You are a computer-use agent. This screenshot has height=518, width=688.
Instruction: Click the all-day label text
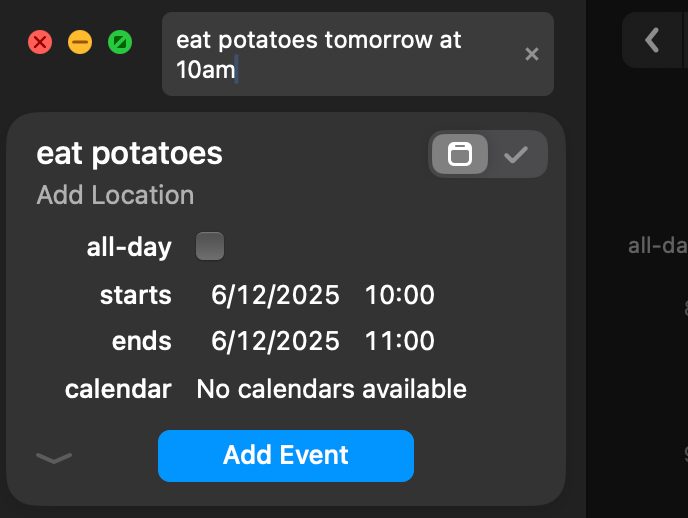click(129, 247)
